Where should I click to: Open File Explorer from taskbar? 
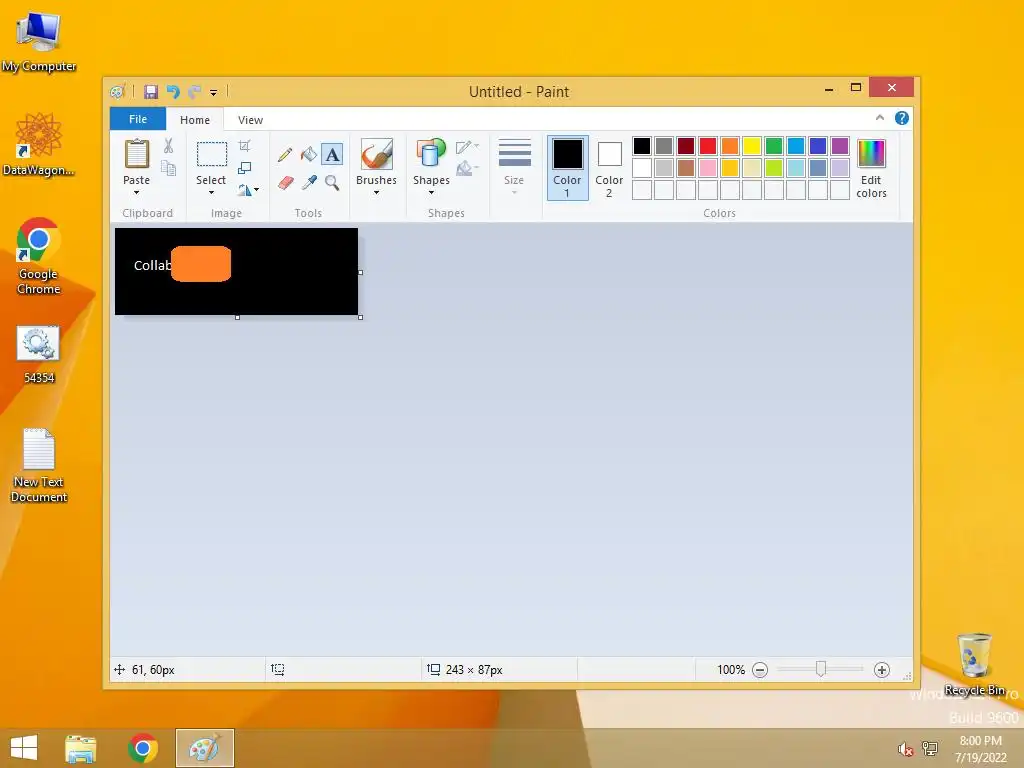coord(80,748)
